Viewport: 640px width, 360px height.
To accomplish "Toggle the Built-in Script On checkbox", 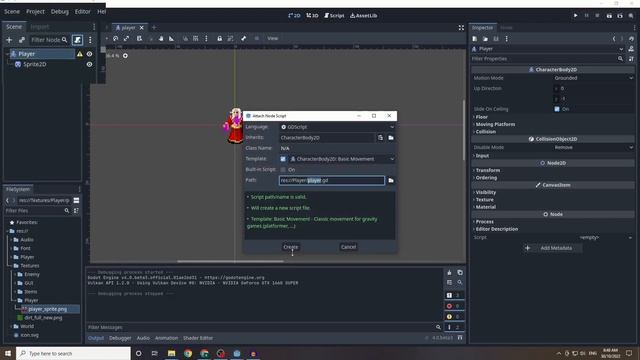I will [283, 169].
